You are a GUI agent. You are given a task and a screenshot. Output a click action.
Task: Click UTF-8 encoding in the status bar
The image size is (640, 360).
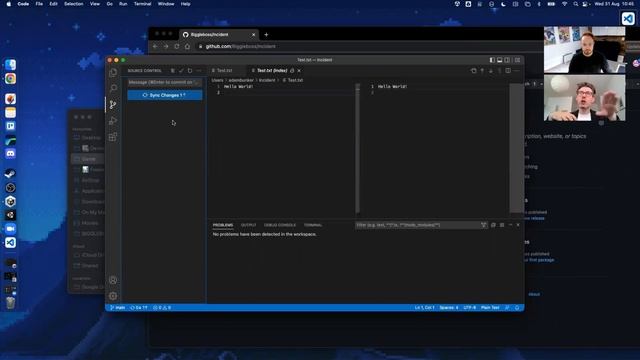coord(470,308)
